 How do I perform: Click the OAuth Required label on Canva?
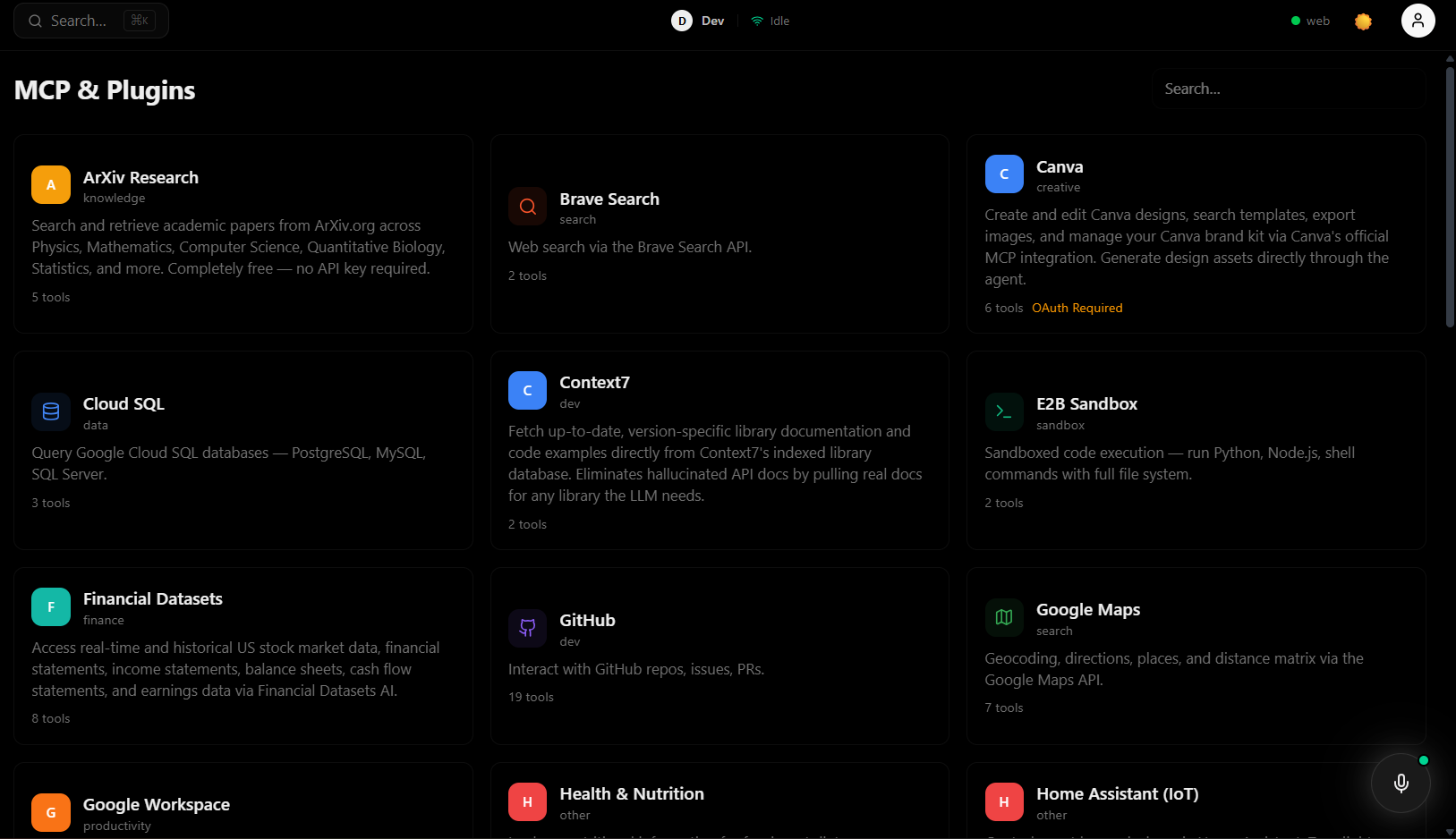[x=1077, y=308]
